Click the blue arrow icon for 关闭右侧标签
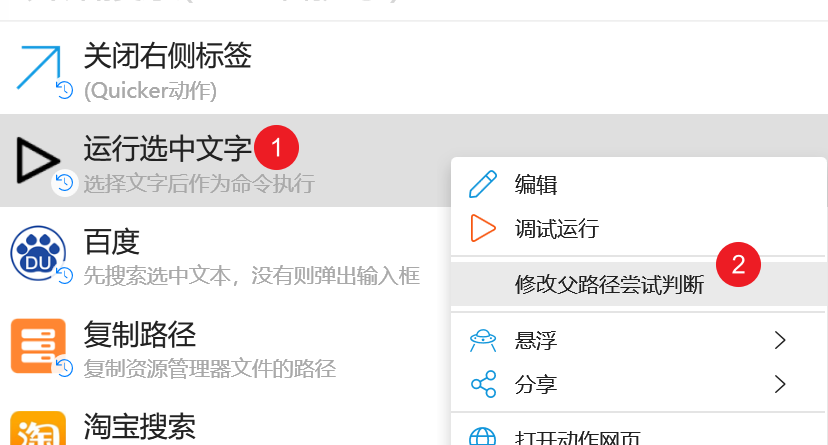This screenshot has height=445, width=828. pyautogui.click(x=39, y=67)
